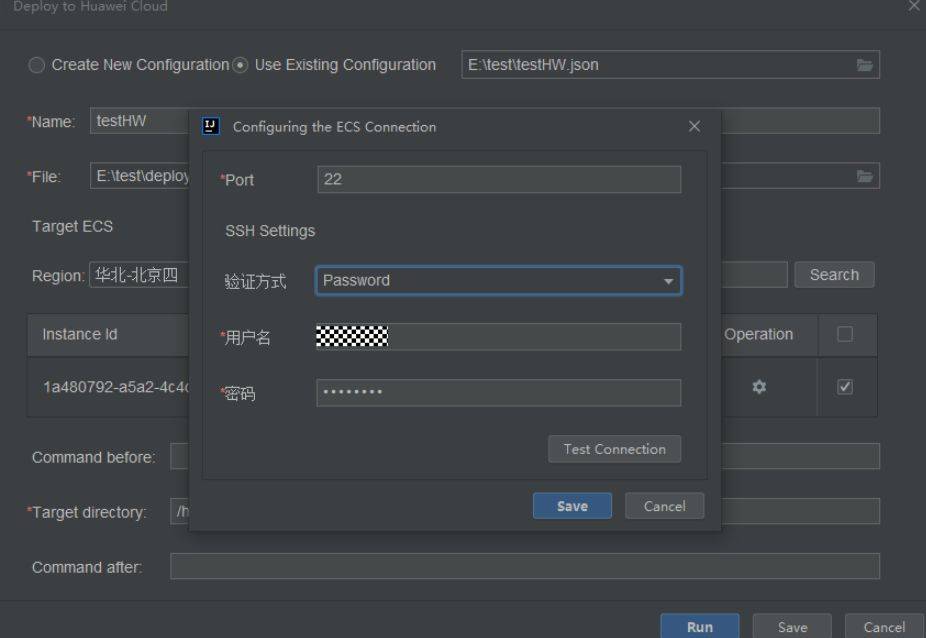Click the gear icon in the Operation column

pos(759,387)
